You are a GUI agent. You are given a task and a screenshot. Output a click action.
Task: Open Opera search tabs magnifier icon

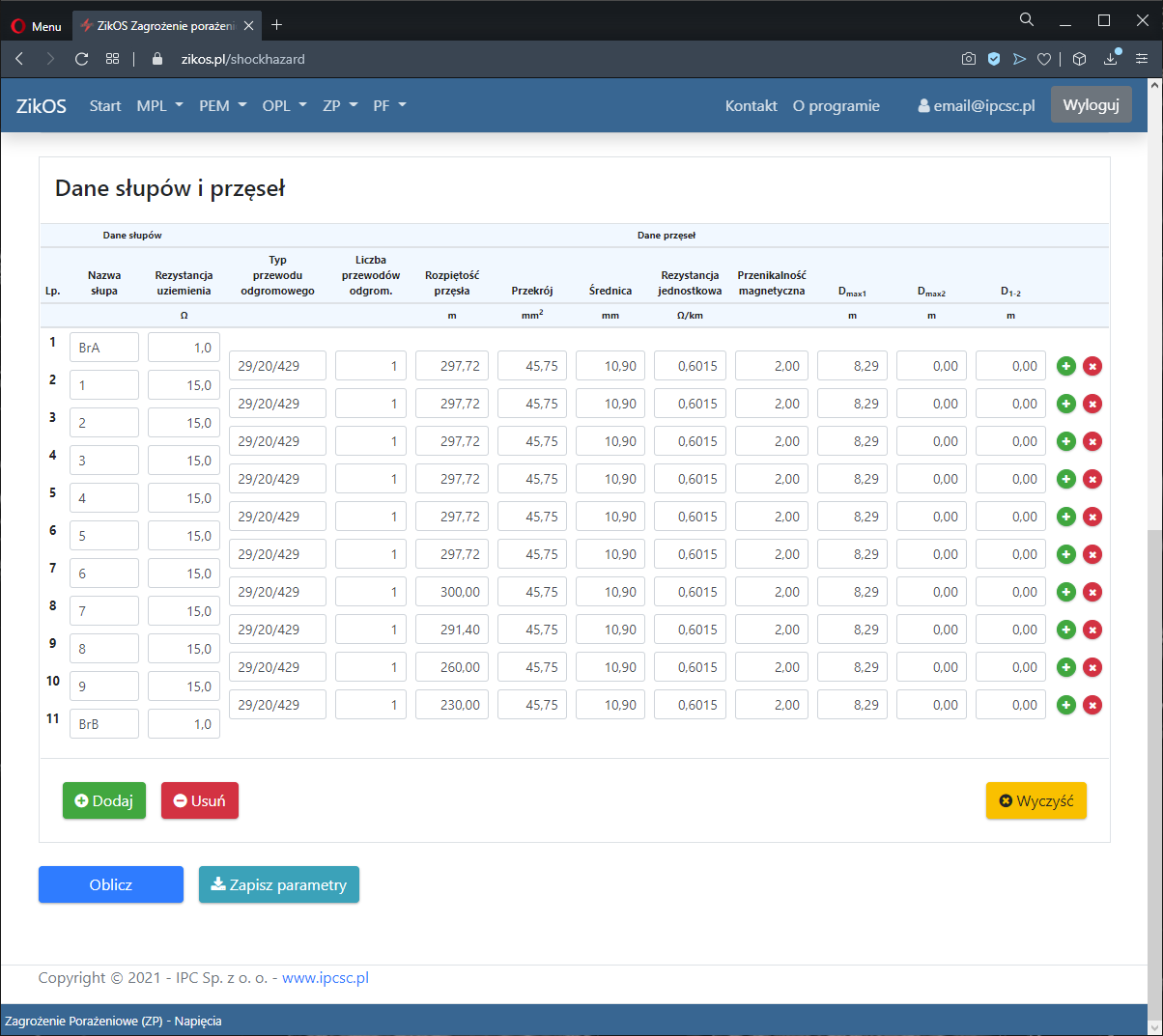click(x=1027, y=20)
